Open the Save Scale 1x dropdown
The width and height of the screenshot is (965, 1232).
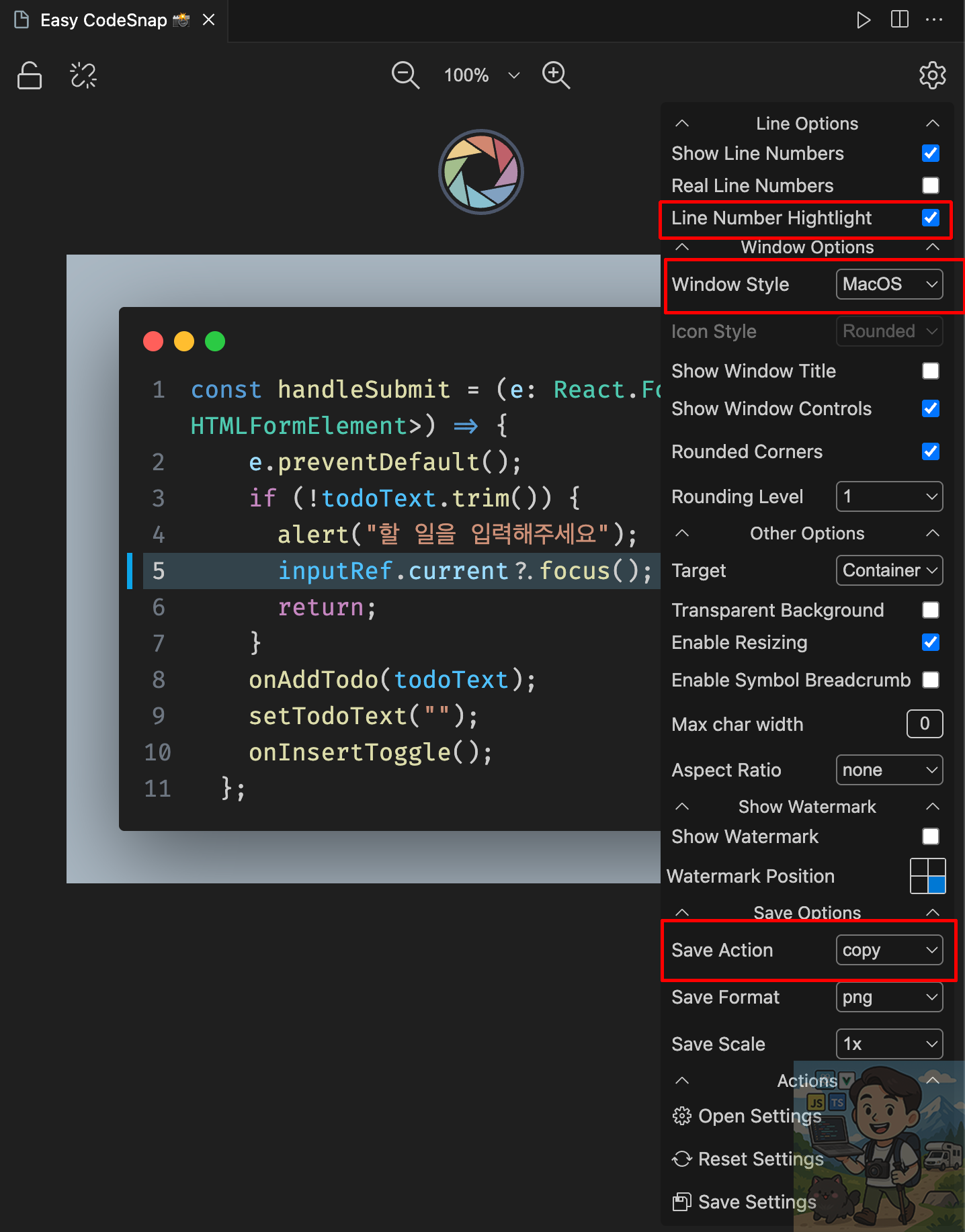point(889,1044)
